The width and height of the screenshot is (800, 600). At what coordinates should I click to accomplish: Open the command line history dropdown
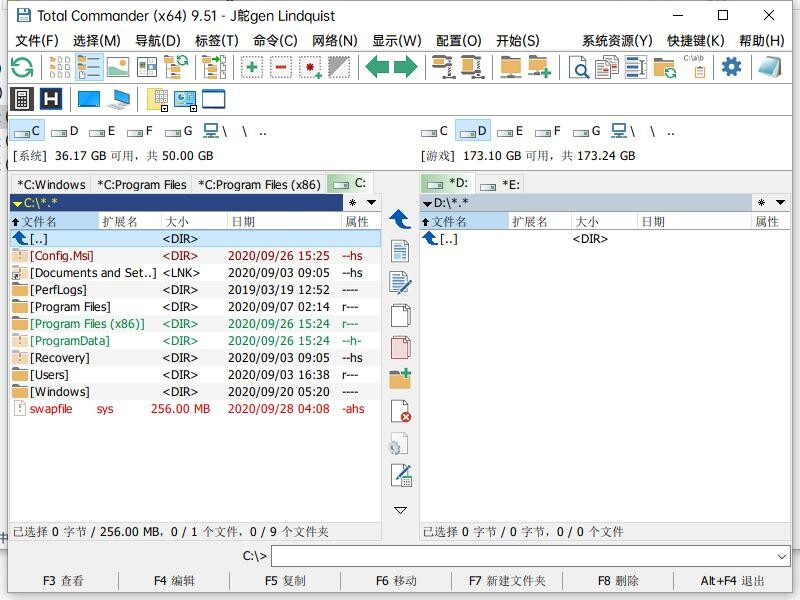point(781,556)
